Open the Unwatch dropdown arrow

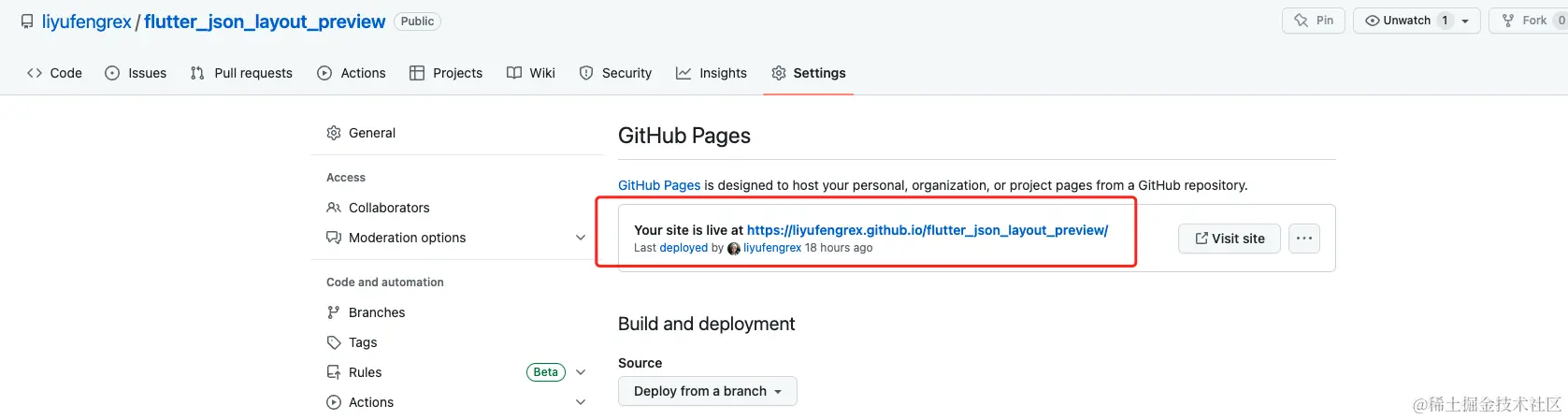click(x=1465, y=21)
